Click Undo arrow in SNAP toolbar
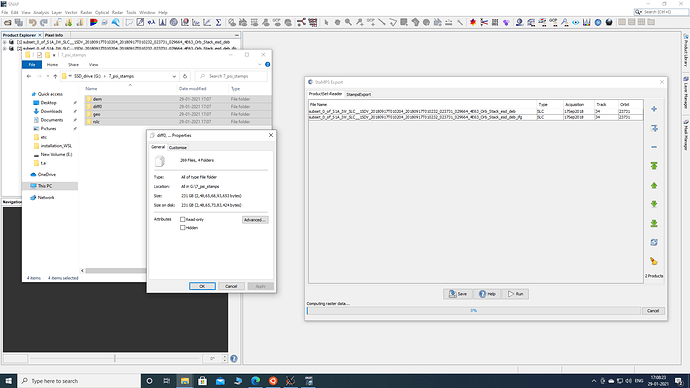Image resolution: width=690 pixels, height=388 pixels. click(33, 22)
